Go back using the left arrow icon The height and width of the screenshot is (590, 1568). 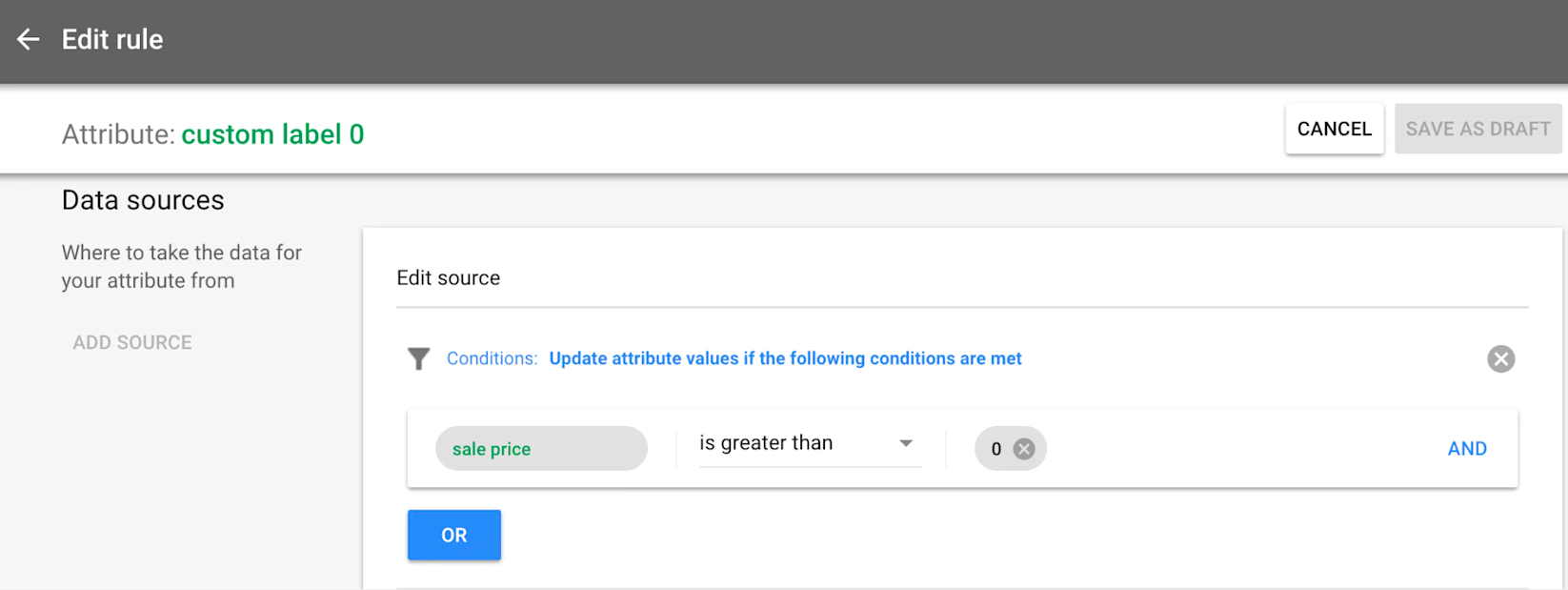point(28,39)
